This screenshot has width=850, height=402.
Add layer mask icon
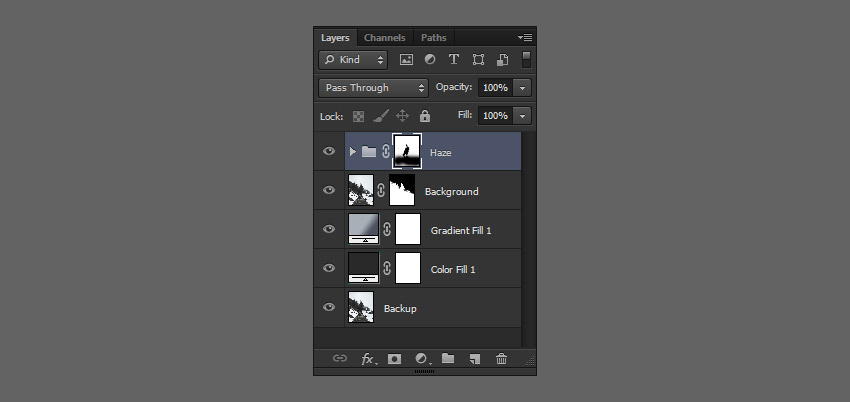[395, 359]
